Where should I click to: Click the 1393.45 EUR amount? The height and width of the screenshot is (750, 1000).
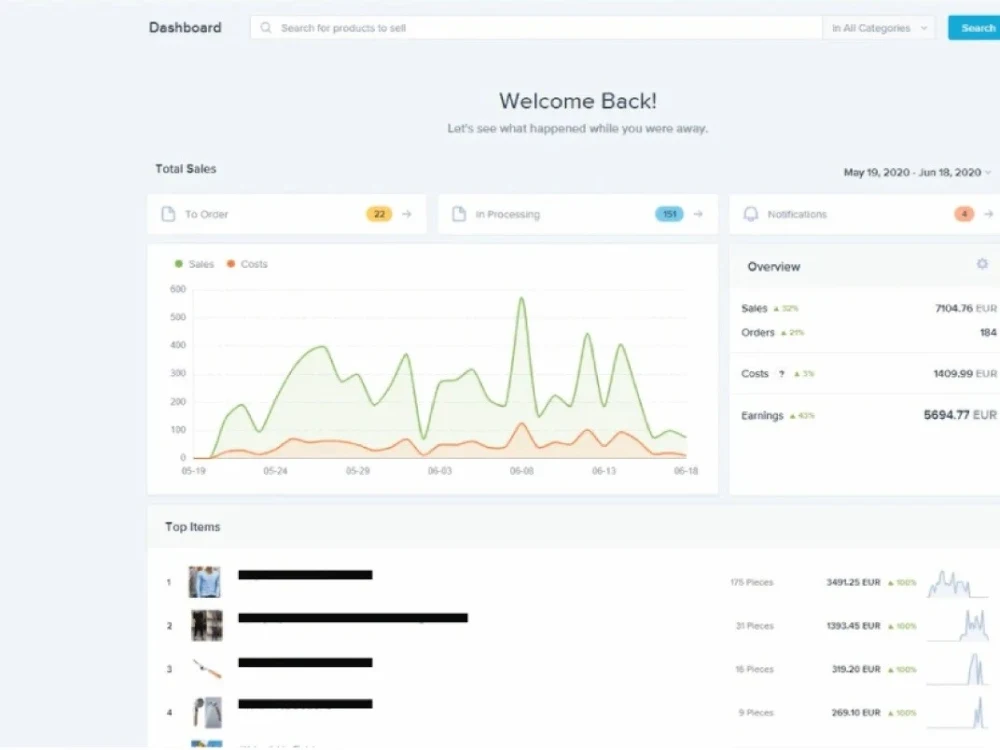(x=853, y=626)
